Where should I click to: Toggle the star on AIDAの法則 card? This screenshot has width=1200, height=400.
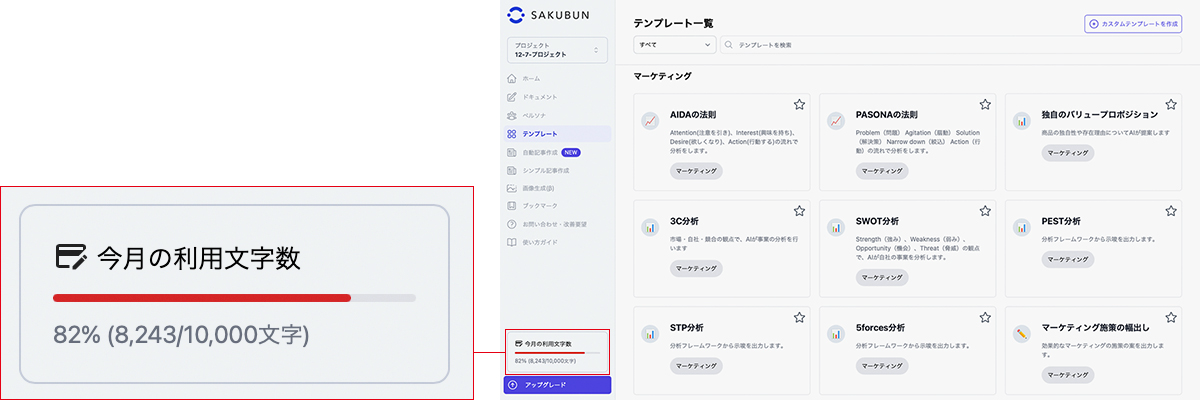[x=799, y=104]
